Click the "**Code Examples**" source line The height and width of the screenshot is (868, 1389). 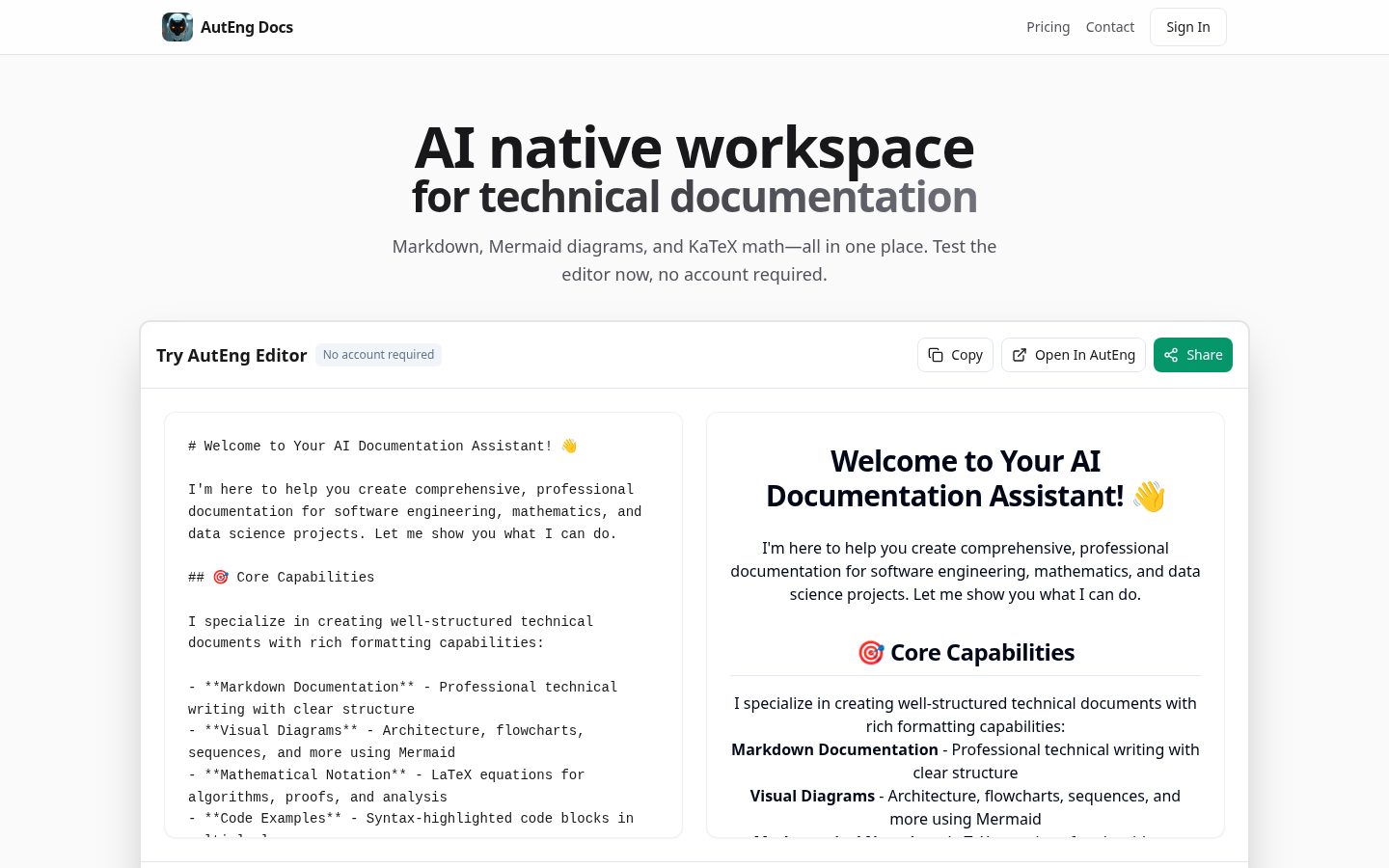411,819
